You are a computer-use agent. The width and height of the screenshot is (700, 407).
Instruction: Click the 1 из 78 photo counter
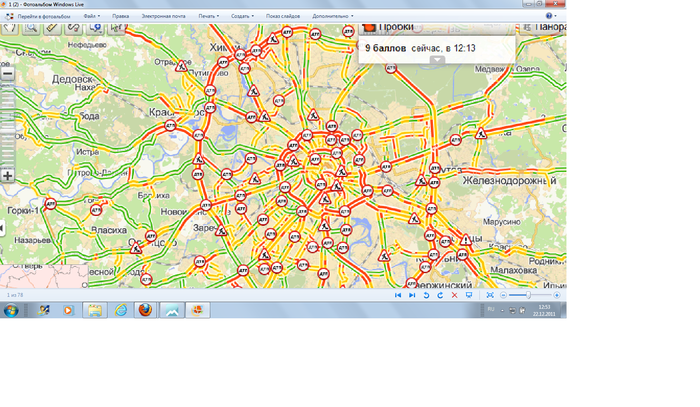pyautogui.click(x=15, y=295)
